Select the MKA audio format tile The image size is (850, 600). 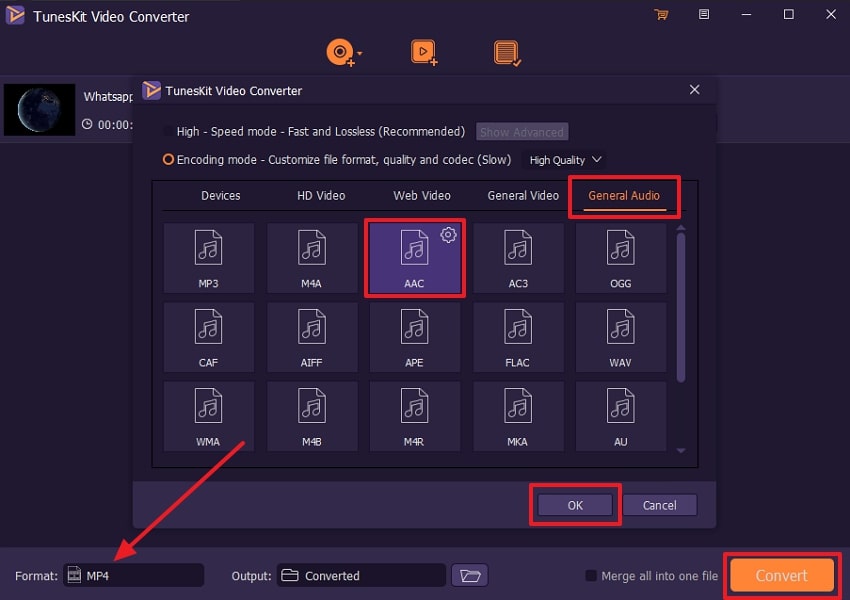click(518, 416)
